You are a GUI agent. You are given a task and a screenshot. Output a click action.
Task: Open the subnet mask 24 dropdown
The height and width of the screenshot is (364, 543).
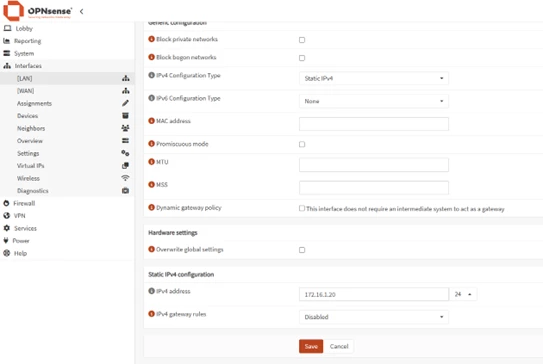[x=463, y=294]
